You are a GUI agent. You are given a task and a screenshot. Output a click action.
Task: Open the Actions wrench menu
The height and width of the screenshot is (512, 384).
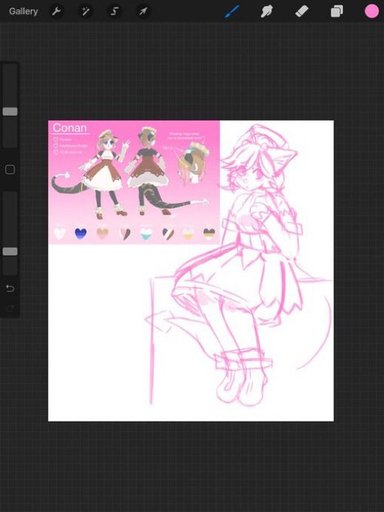(56, 11)
